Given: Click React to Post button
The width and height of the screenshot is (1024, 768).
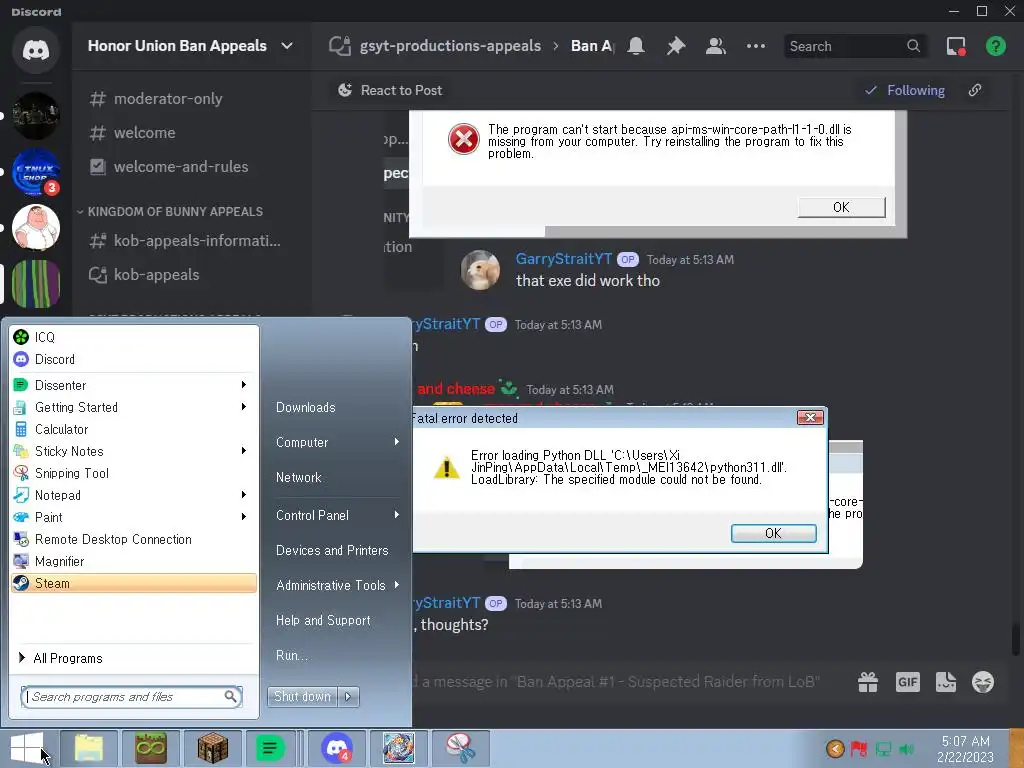Looking at the screenshot, I should tap(390, 90).
